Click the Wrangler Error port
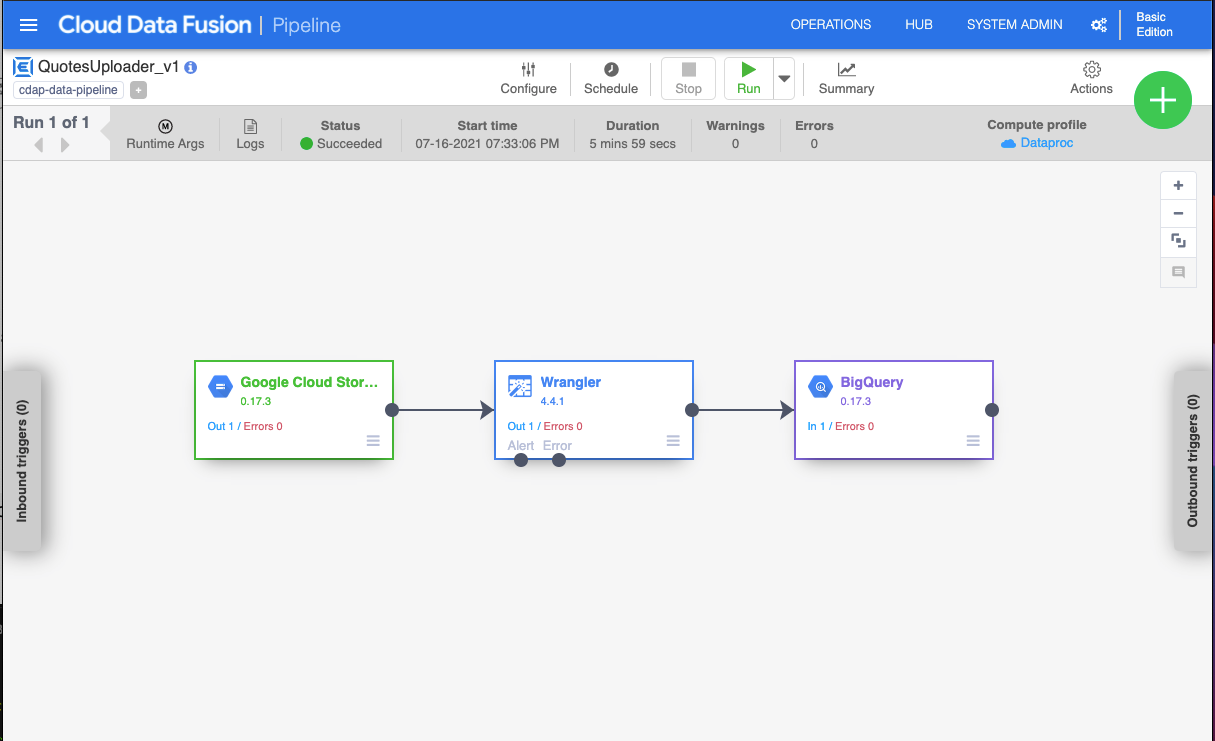This screenshot has height=741, width=1215. tap(559, 460)
